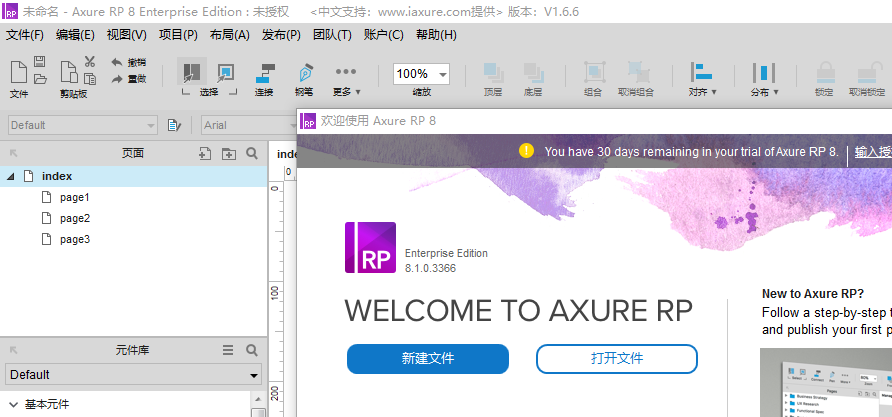
Task: Open the 发布(P) menu
Action: click(x=281, y=35)
